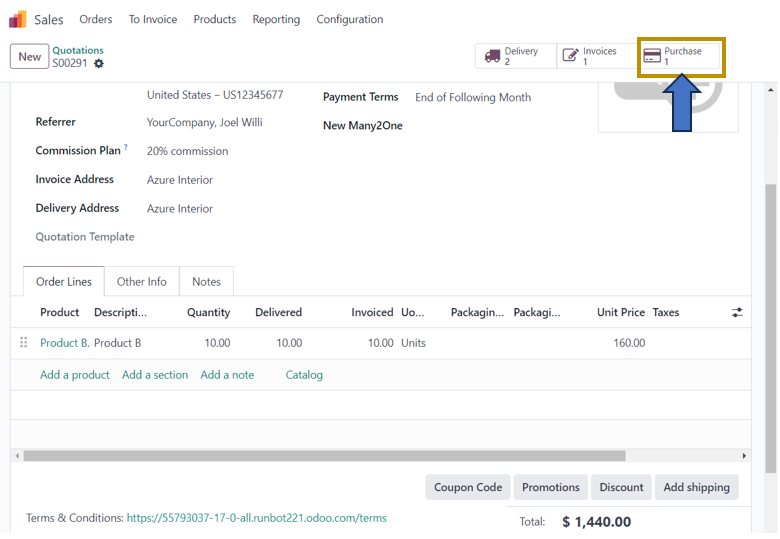Image resolution: width=780 pixels, height=539 pixels.
Task: Expand the Reporting menu
Action: pos(276,20)
